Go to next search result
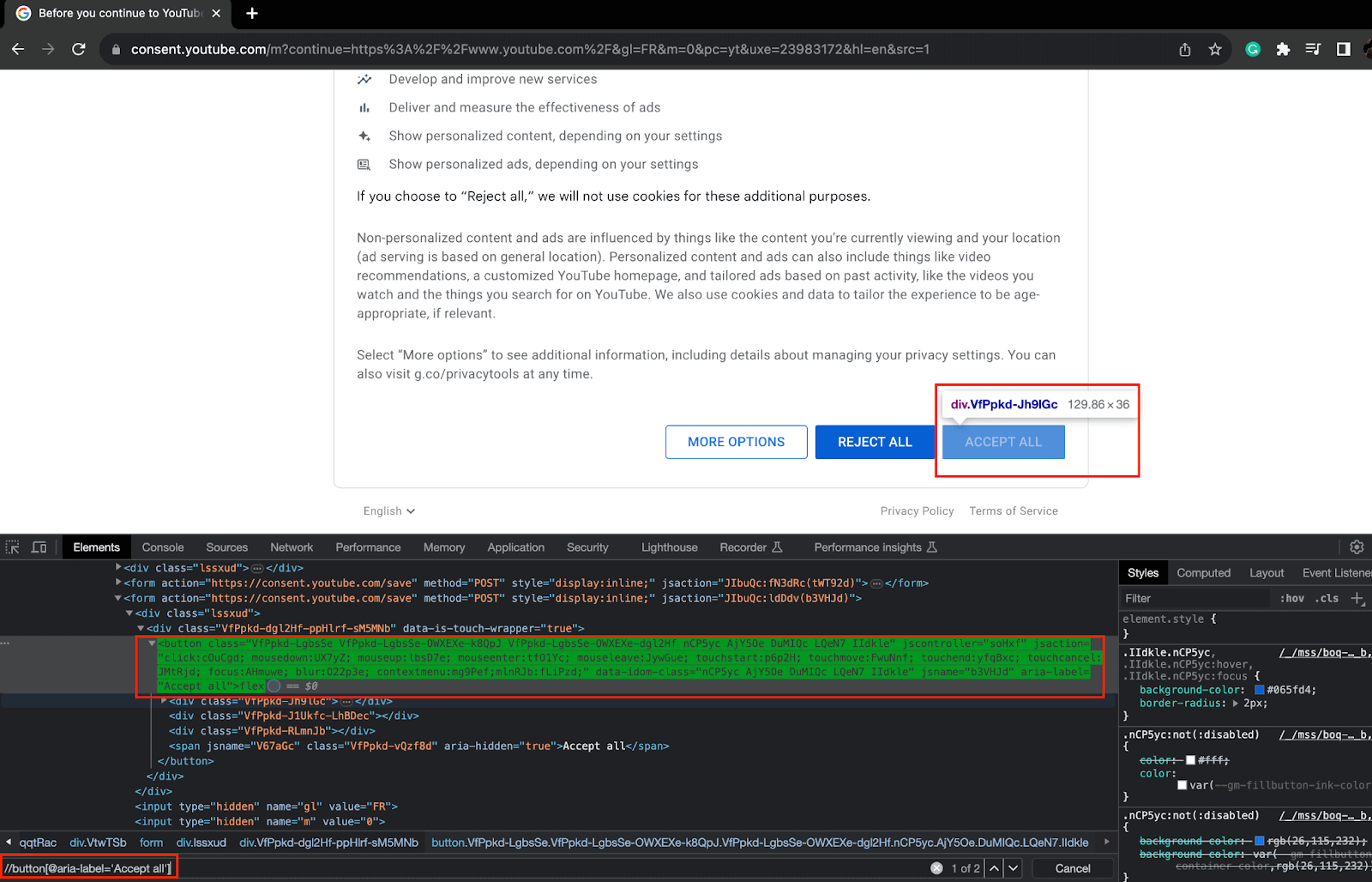Viewport: 1372px width, 882px height. (x=1014, y=868)
